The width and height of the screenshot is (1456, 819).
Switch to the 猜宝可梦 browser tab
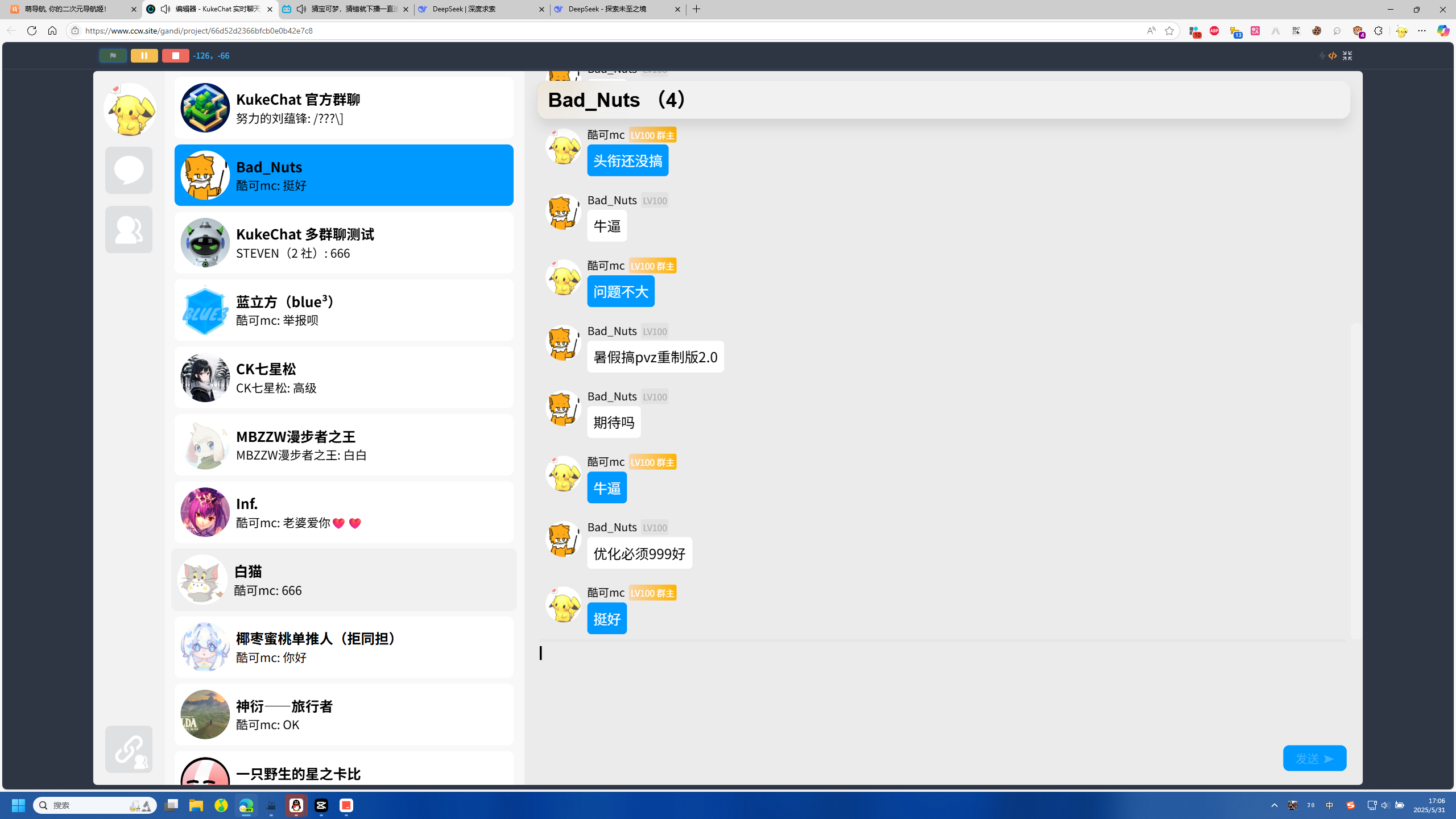point(346,9)
